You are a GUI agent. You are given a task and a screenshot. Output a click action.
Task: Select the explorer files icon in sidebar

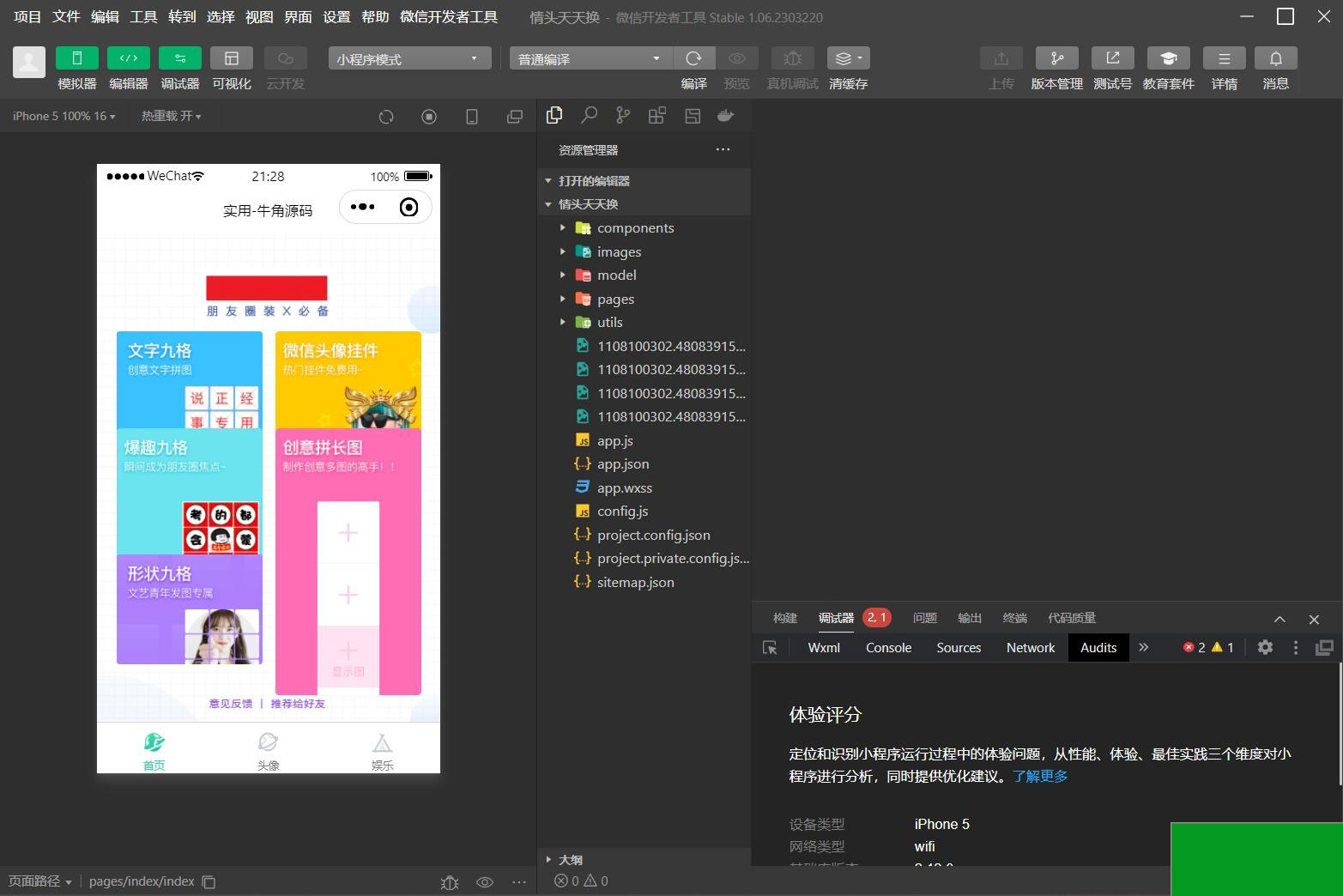[554, 115]
